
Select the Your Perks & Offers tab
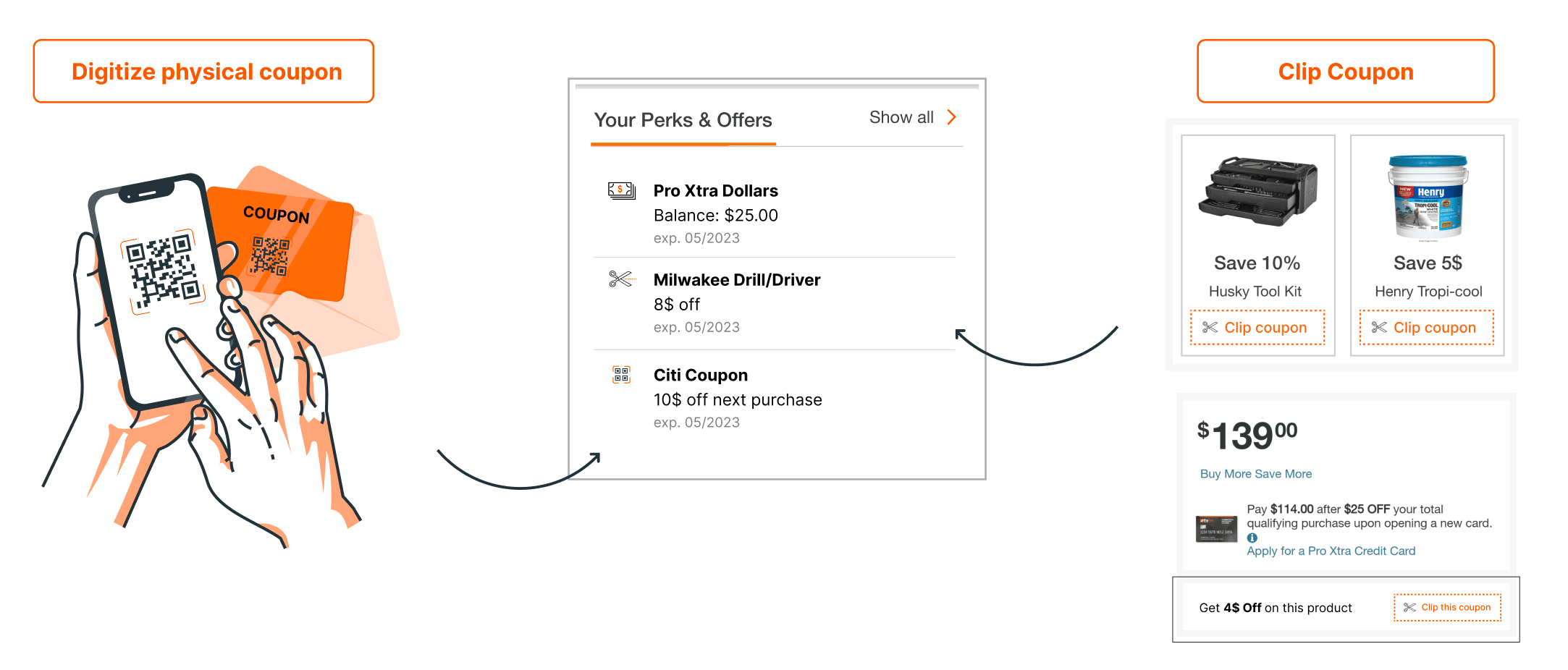point(683,121)
